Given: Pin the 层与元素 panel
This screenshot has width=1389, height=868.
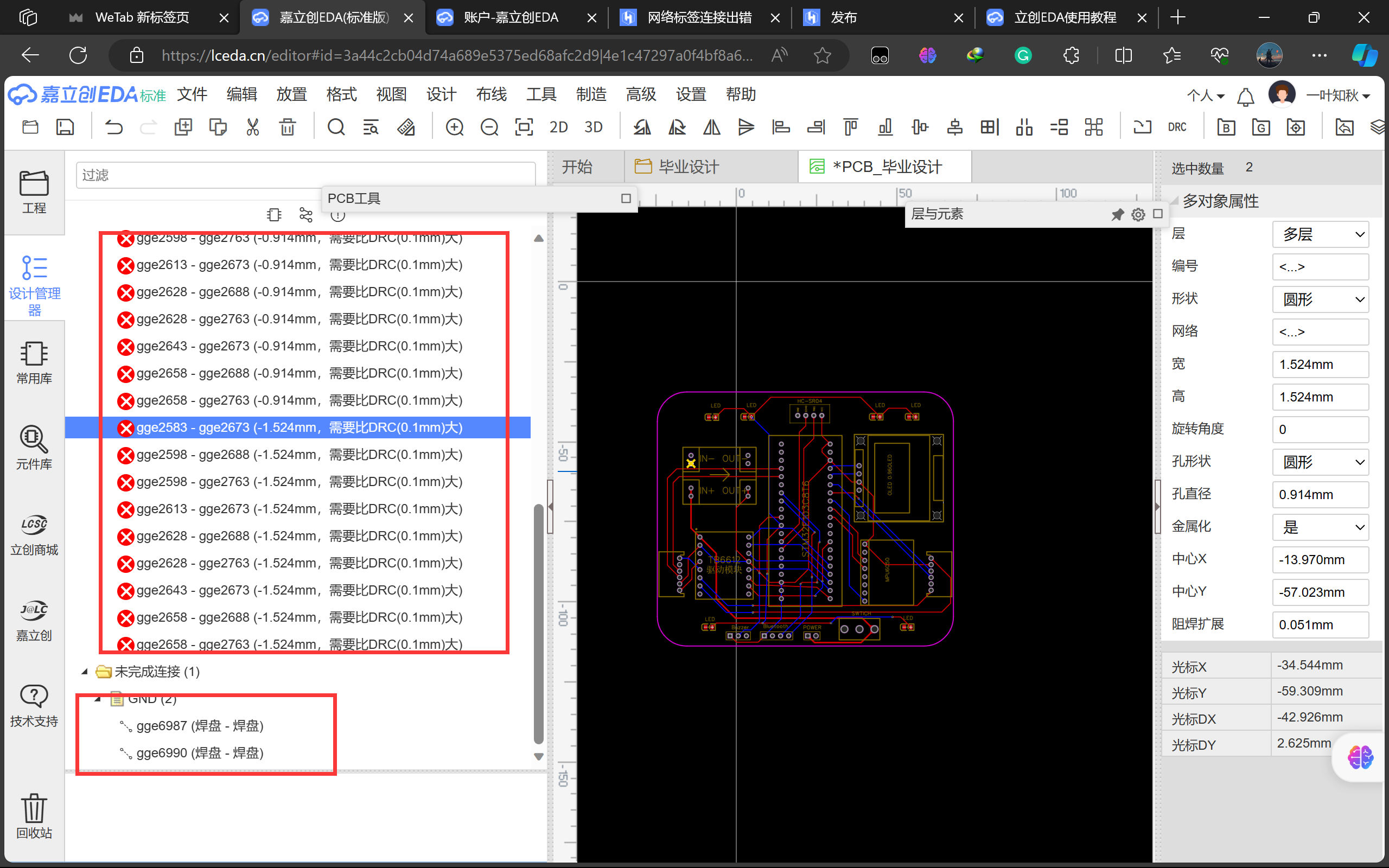Looking at the screenshot, I should [1117, 214].
